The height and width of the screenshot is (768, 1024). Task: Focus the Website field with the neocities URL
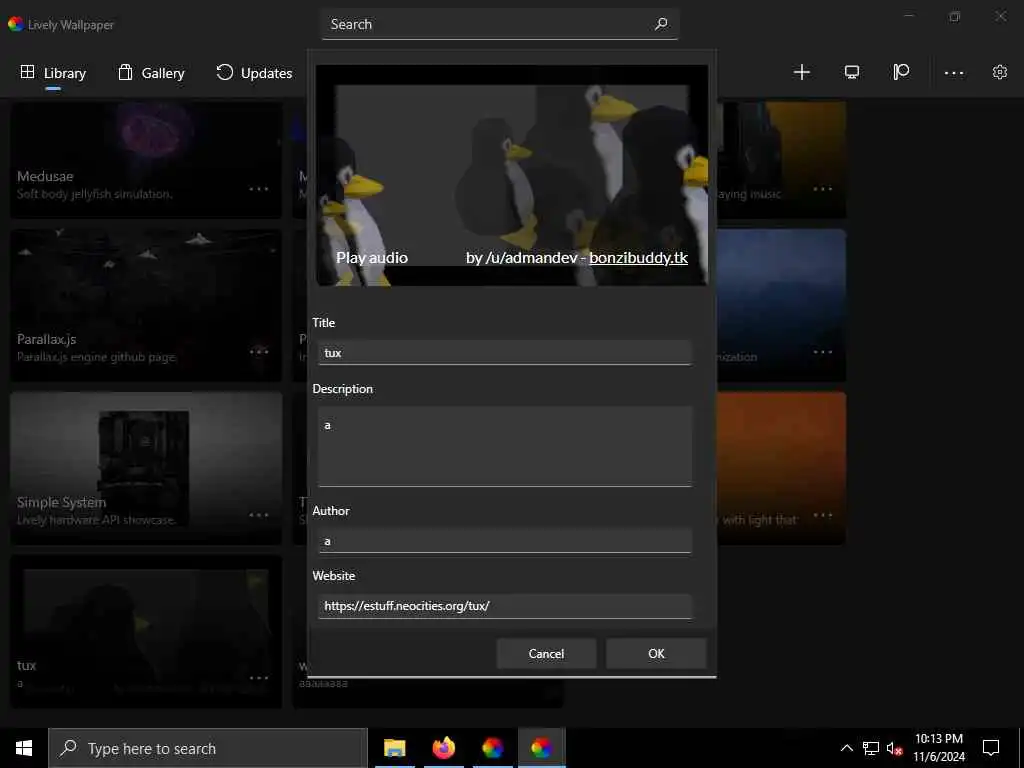click(x=504, y=606)
